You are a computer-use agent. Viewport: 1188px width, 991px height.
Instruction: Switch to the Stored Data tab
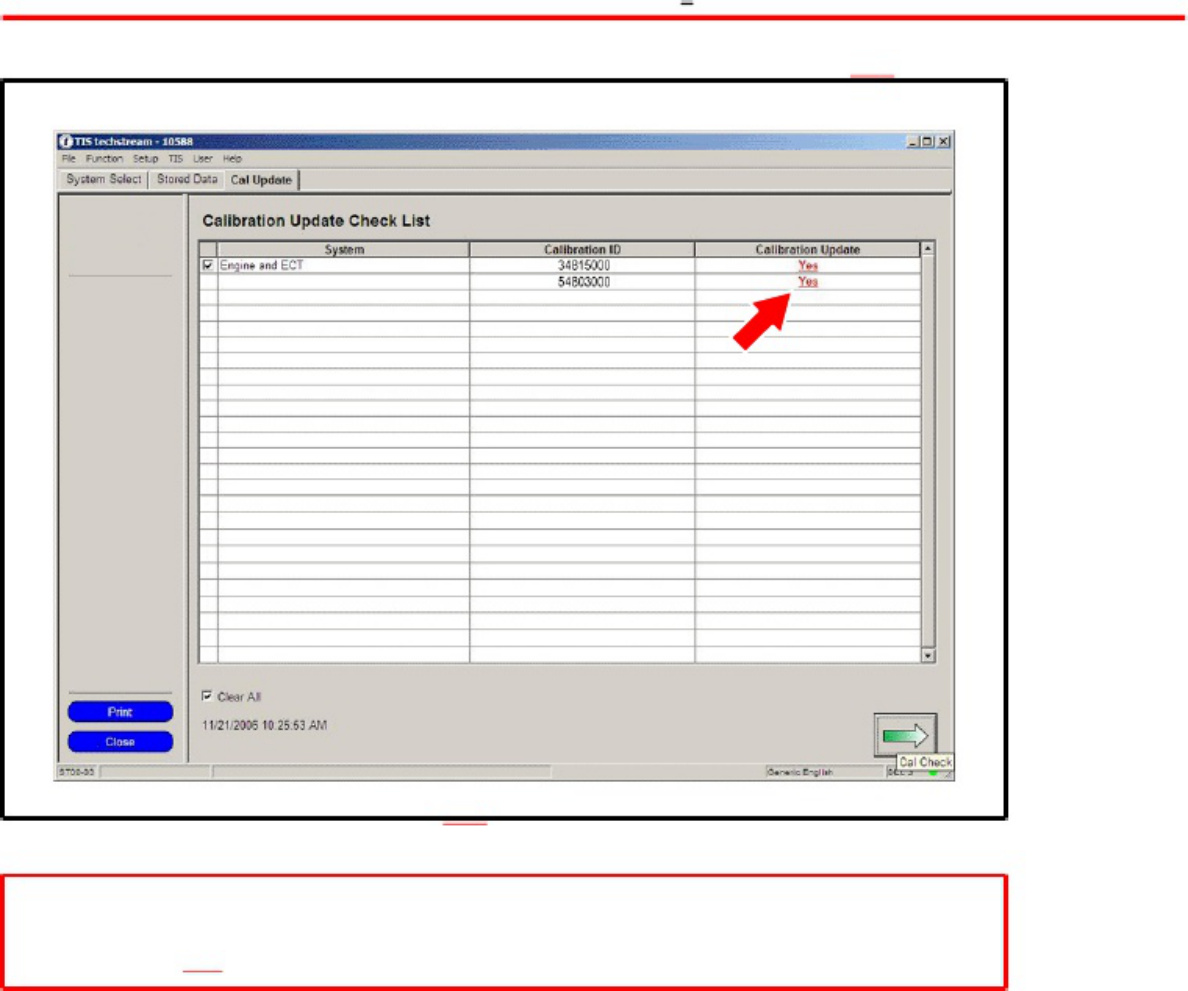pos(186,179)
